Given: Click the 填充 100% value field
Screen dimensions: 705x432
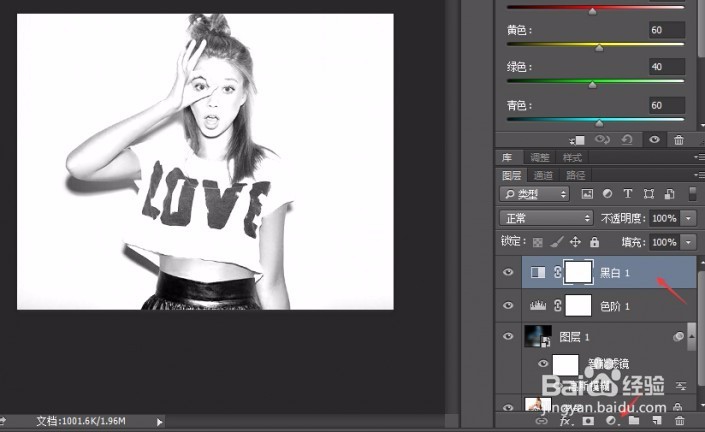Looking at the screenshot, I should pos(665,242).
